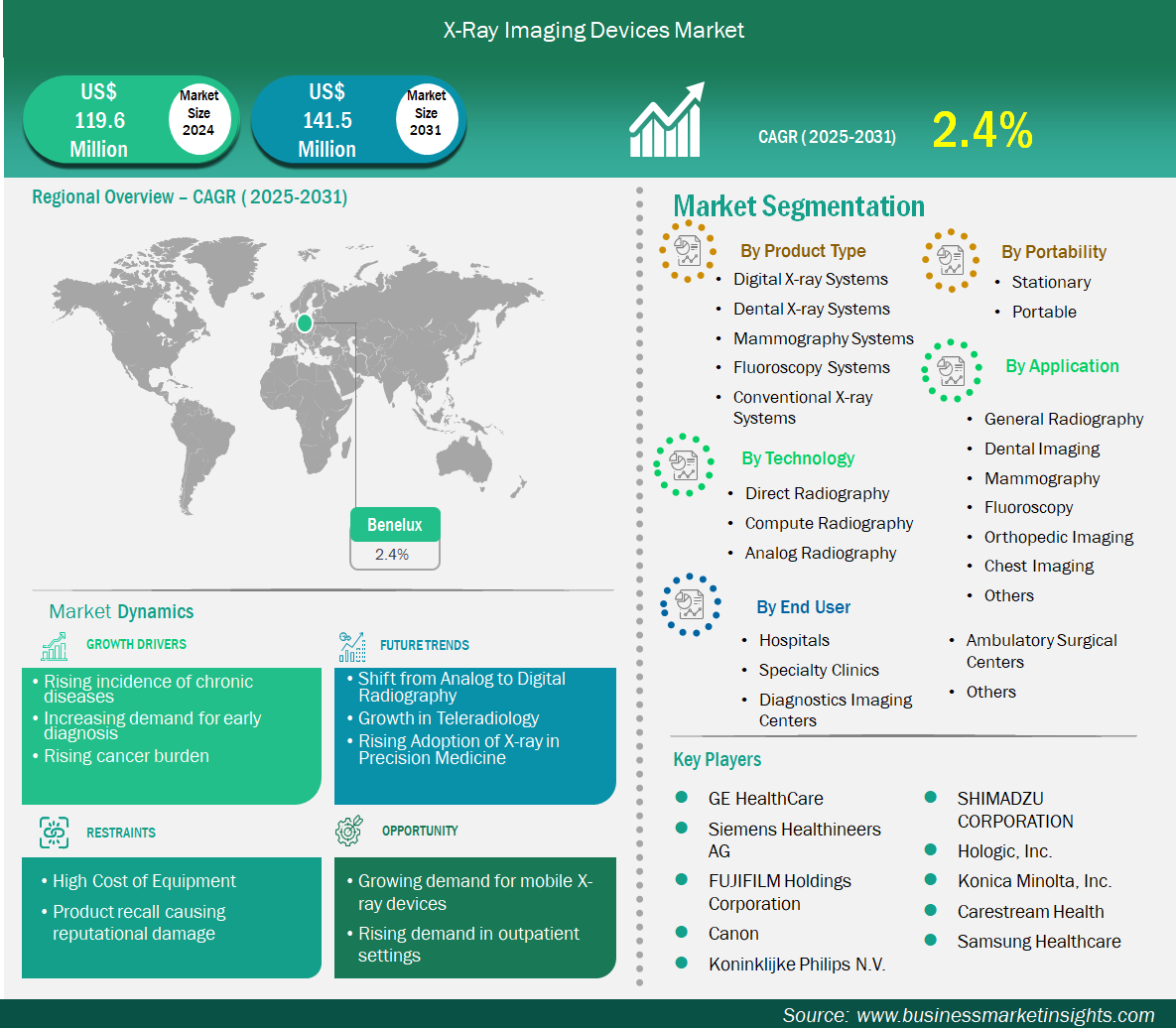
Task: Click the GE HealthCare bullet dot
Action: (x=682, y=798)
